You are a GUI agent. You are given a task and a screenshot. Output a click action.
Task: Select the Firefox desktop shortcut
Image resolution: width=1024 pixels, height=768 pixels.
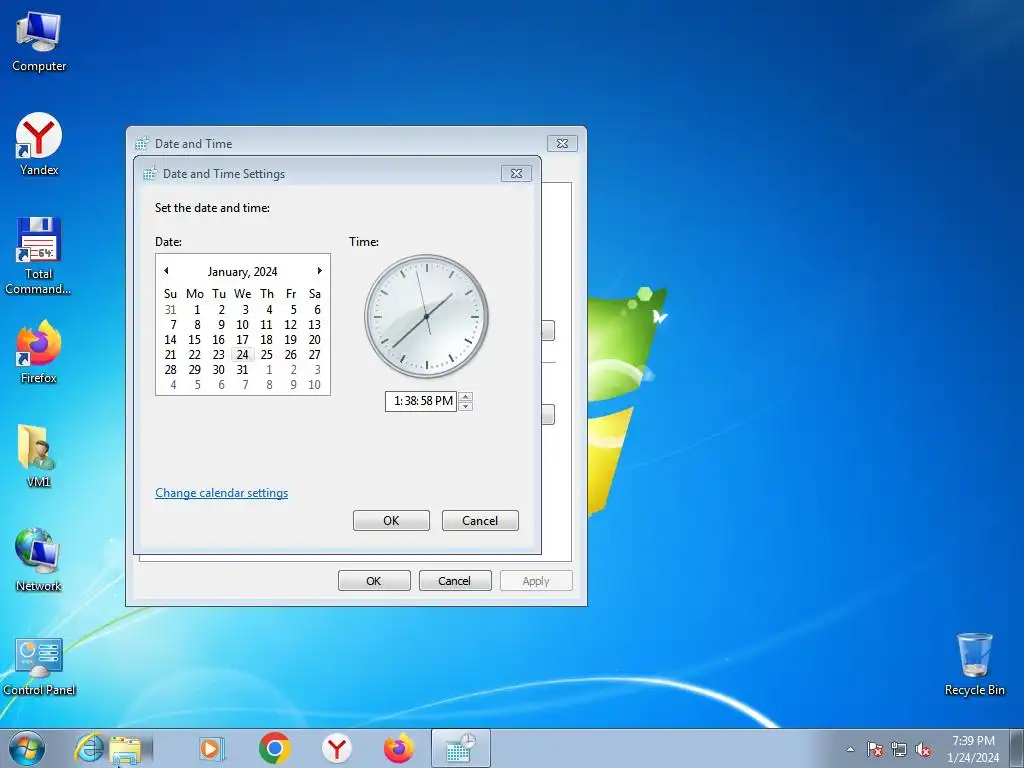point(39,352)
